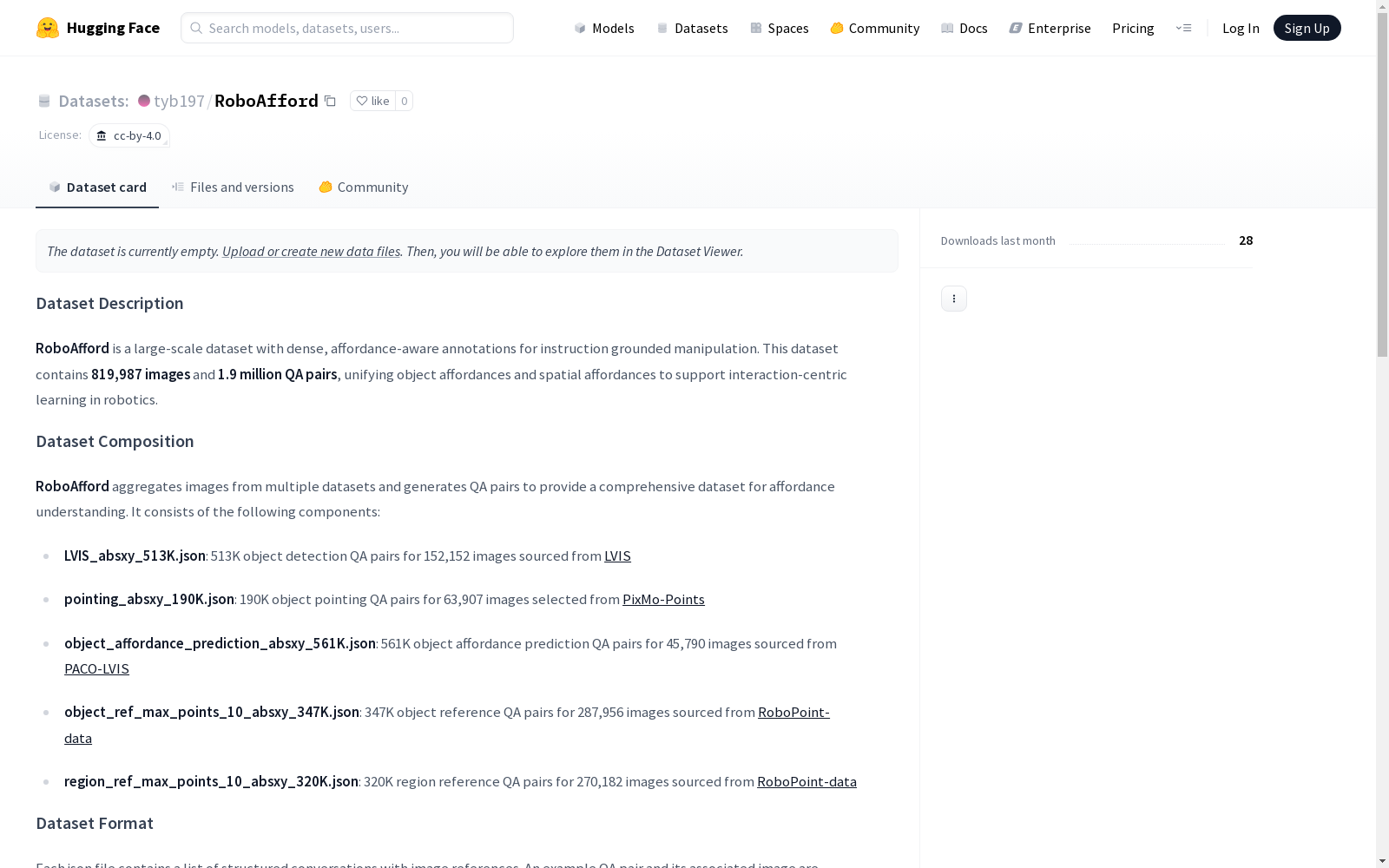Viewport: 1389px width, 868px height.
Task: Click the 819,987 images bold text
Action: (141, 374)
